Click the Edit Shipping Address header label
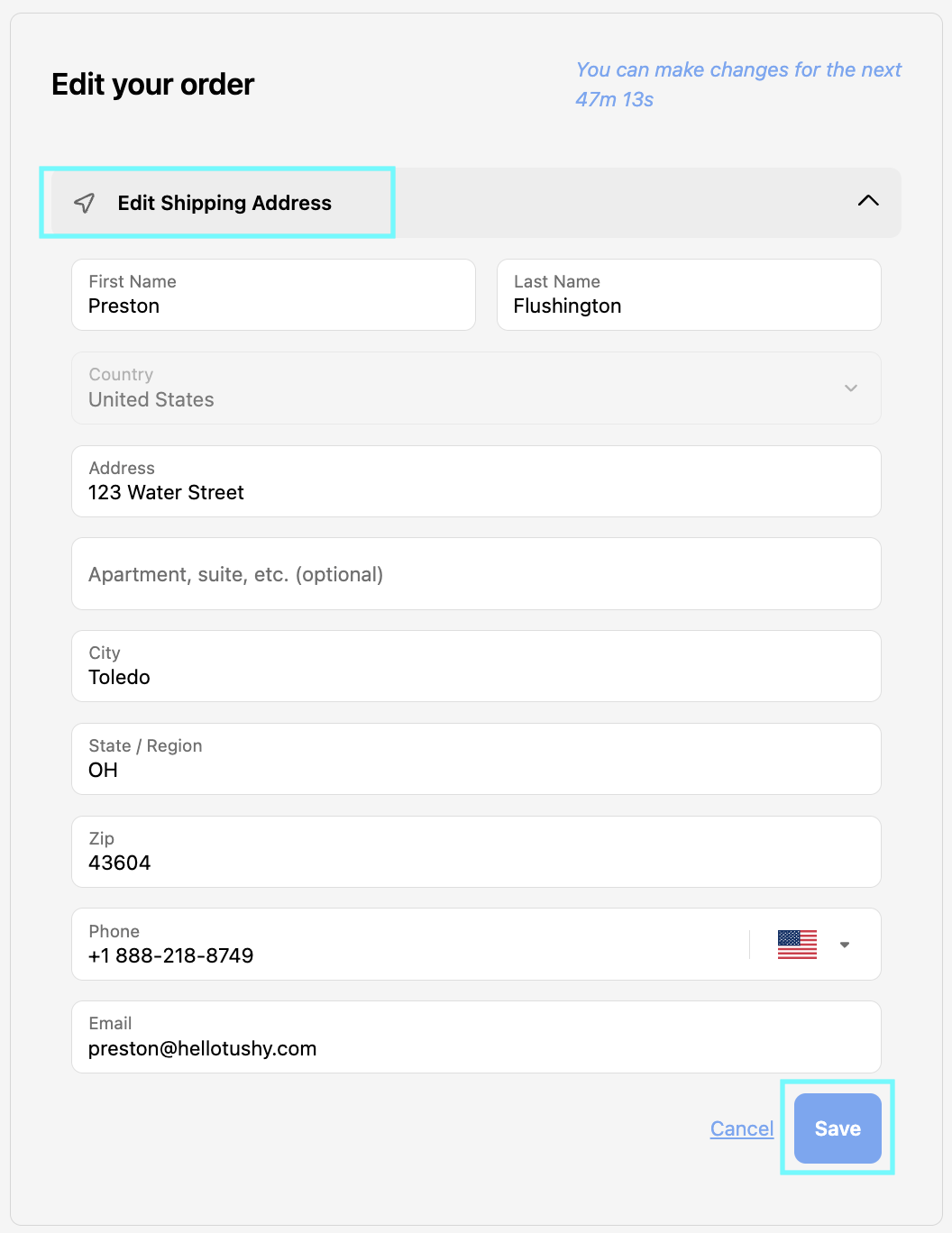The image size is (952, 1233). 224,203
